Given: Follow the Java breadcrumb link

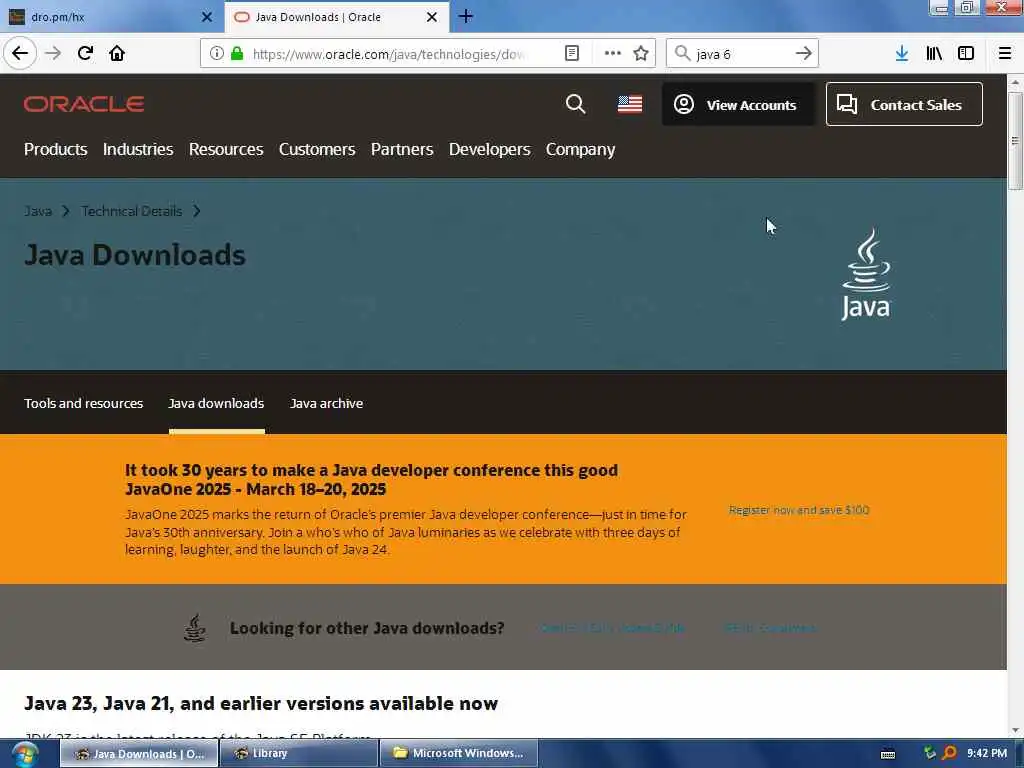Looking at the screenshot, I should point(38,211).
